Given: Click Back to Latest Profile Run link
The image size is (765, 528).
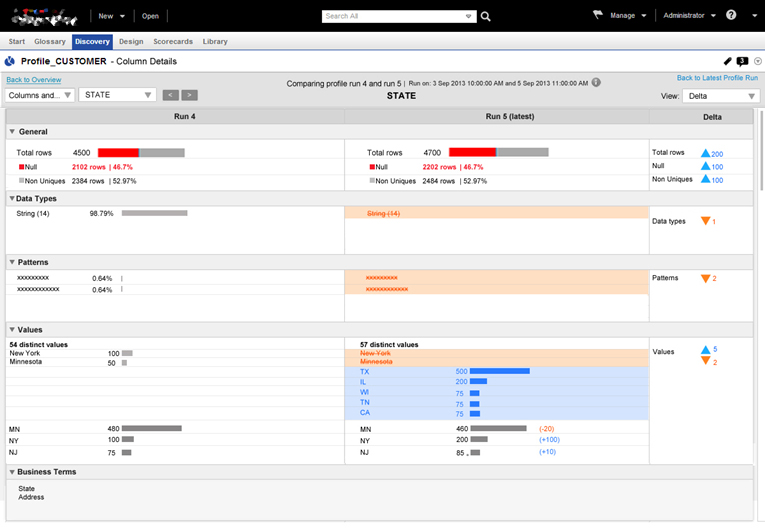Looking at the screenshot, I should coord(717,78).
